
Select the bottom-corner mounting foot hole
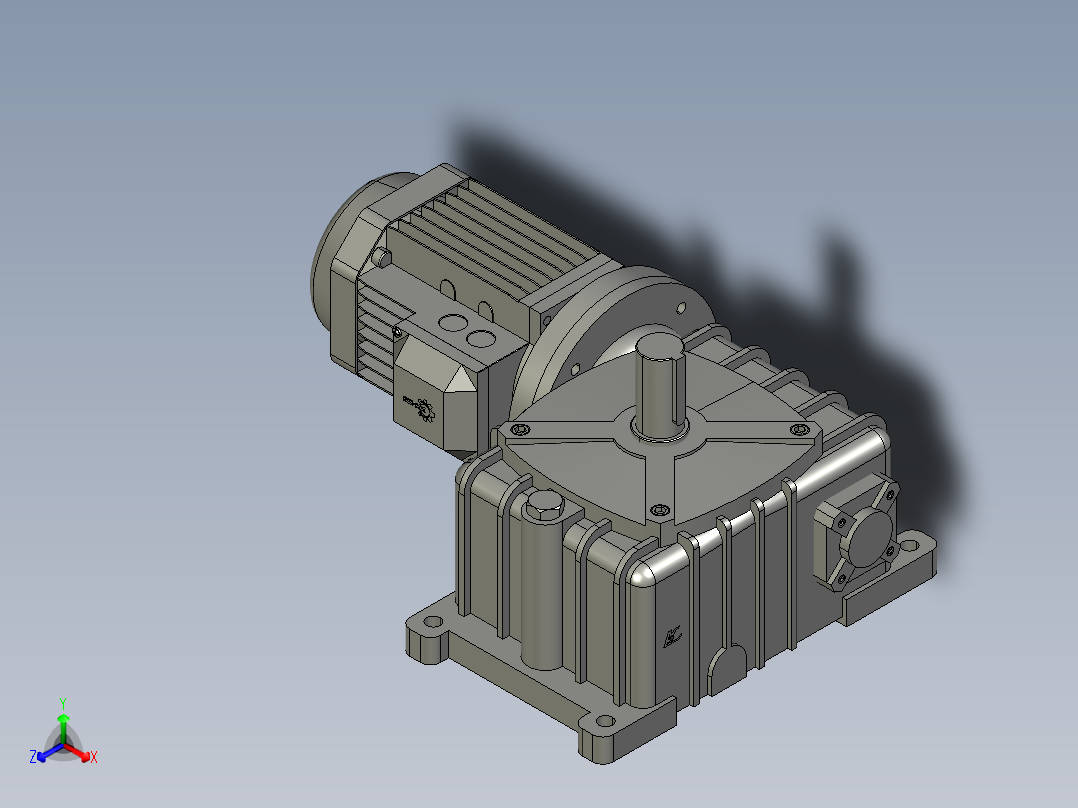[605, 721]
